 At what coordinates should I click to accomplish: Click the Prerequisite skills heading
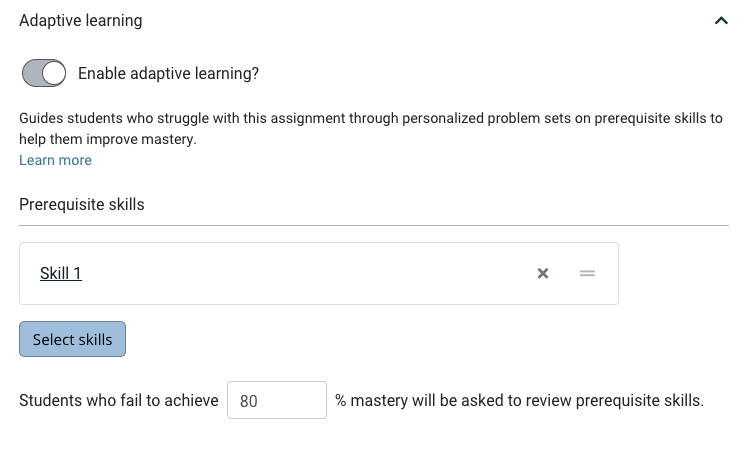pos(82,204)
